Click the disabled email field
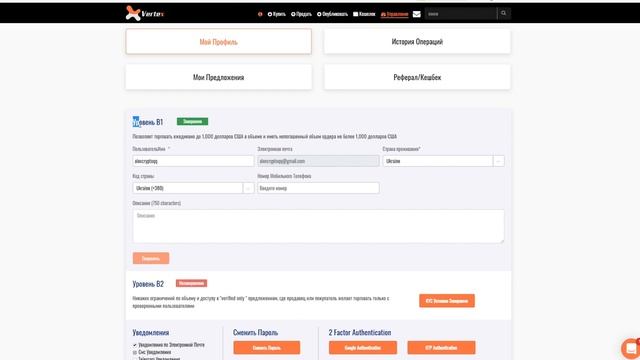Viewport: 640px width, 360px height. click(318, 161)
